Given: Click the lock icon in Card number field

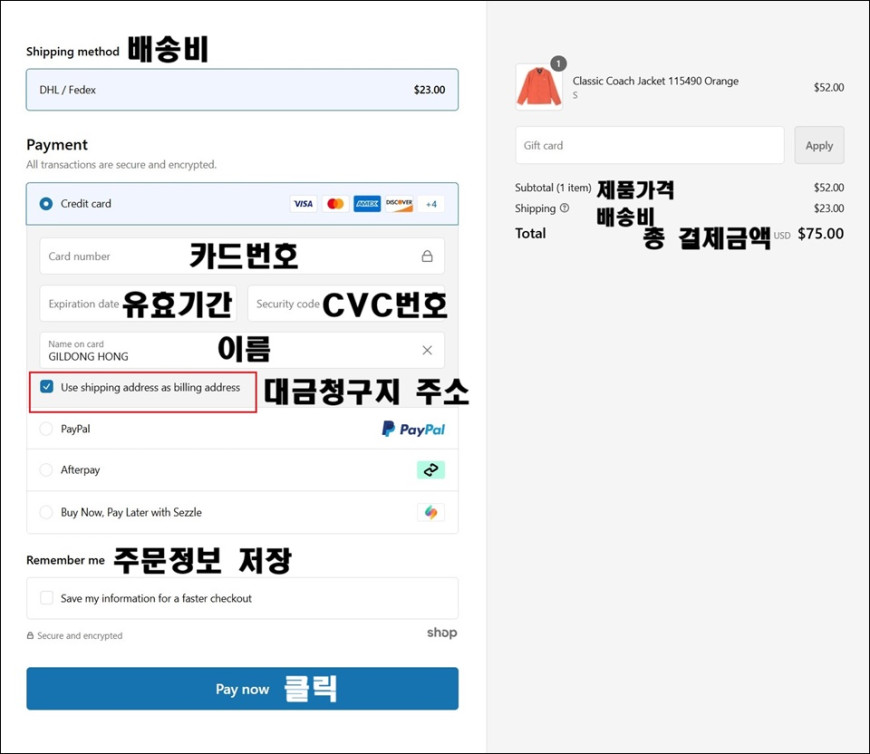Looking at the screenshot, I should tap(427, 256).
